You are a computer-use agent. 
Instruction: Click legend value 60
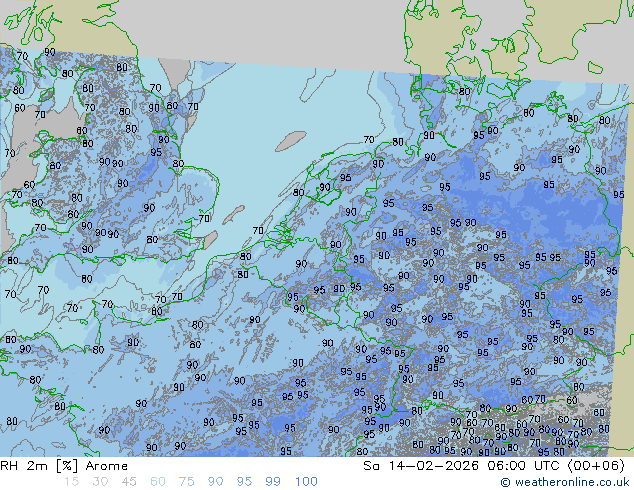coord(158,482)
